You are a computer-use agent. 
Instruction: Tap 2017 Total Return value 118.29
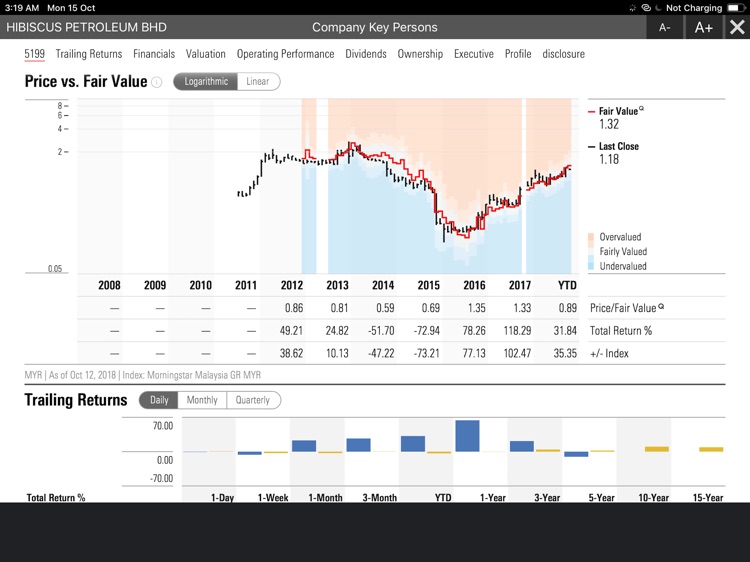pyautogui.click(x=517, y=331)
